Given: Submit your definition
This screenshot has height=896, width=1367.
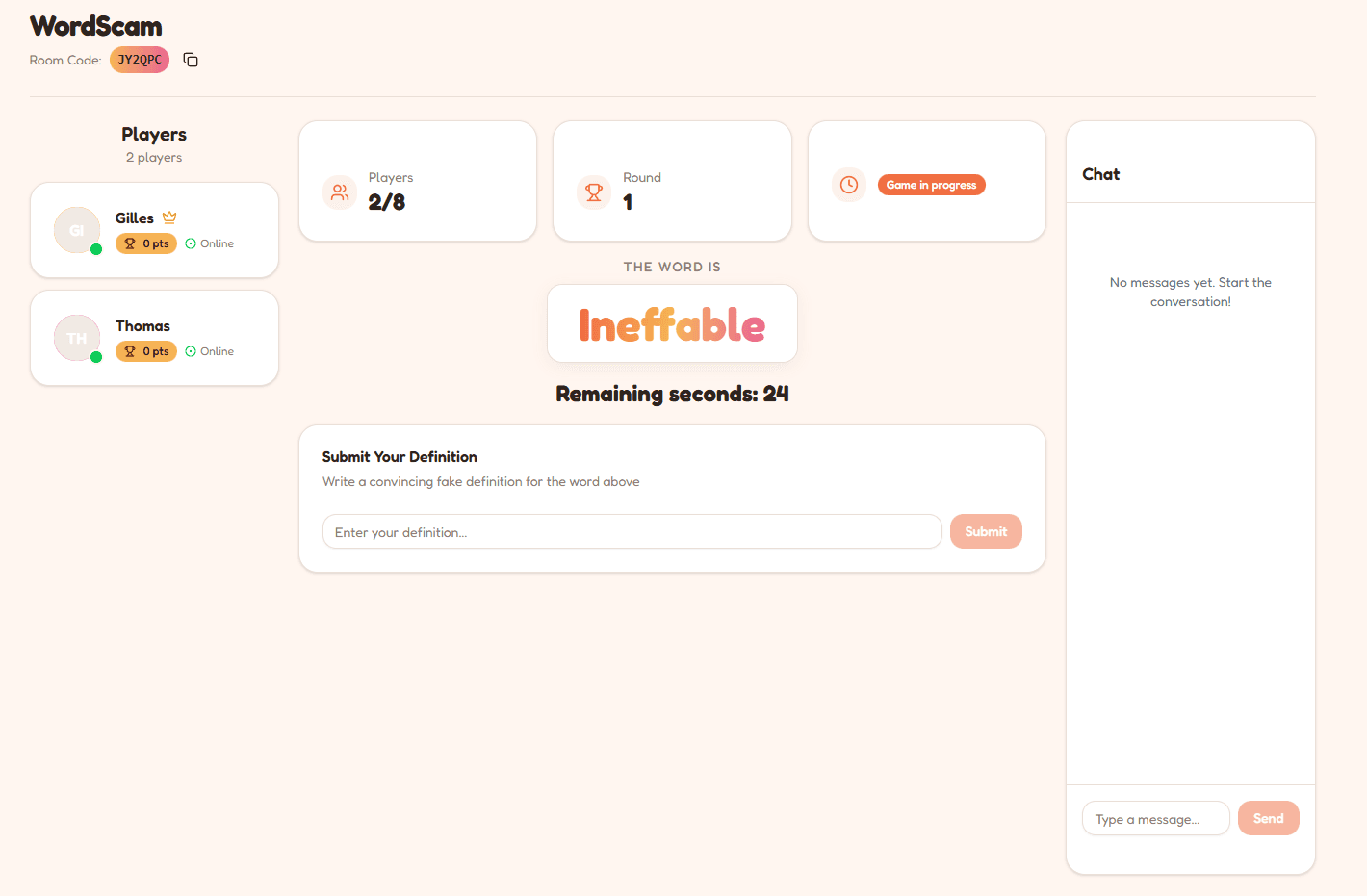Looking at the screenshot, I should 986,531.
